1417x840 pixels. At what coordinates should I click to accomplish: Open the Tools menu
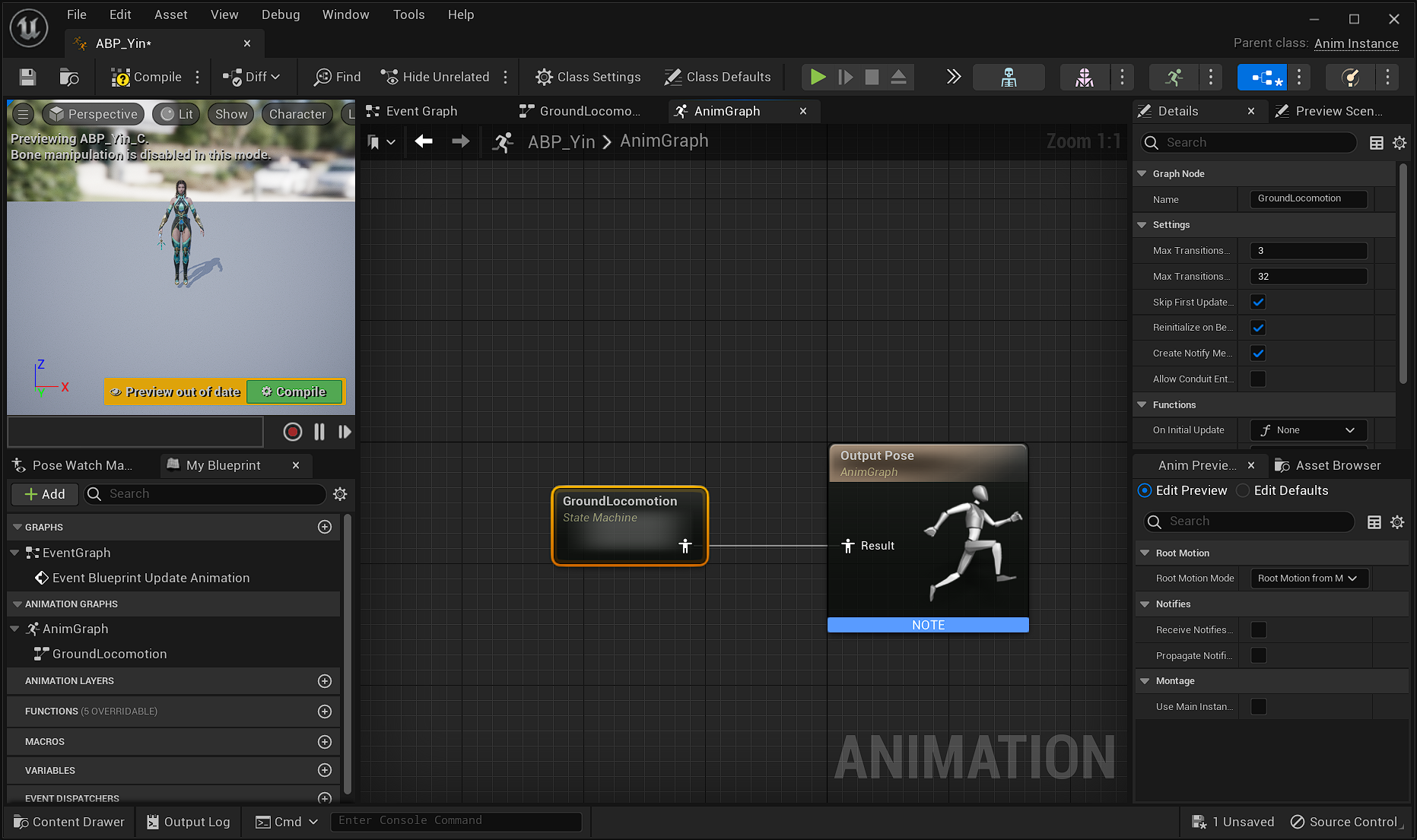tap(408, 14)
